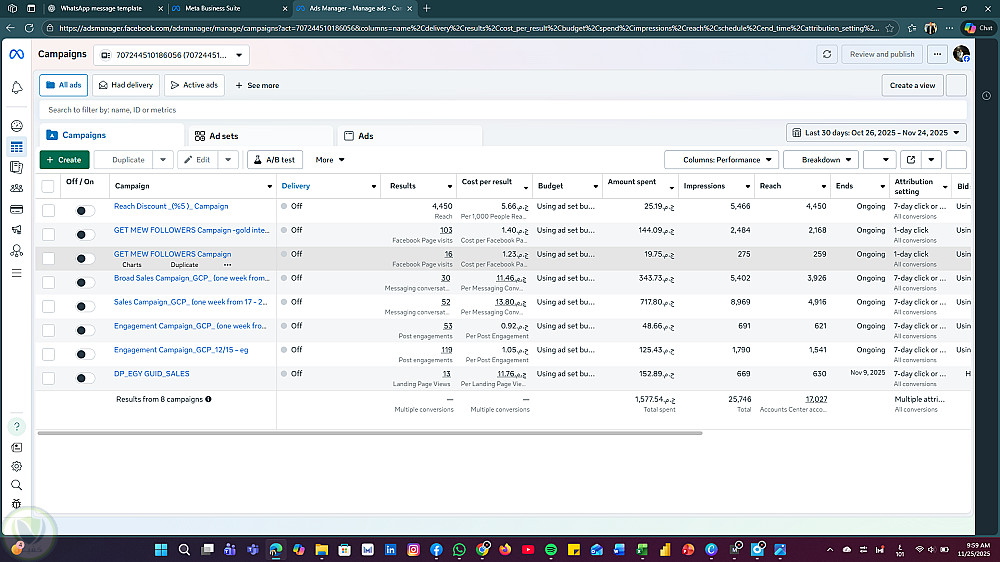Click See more views
1000x562 pixels.
[257, 85]
